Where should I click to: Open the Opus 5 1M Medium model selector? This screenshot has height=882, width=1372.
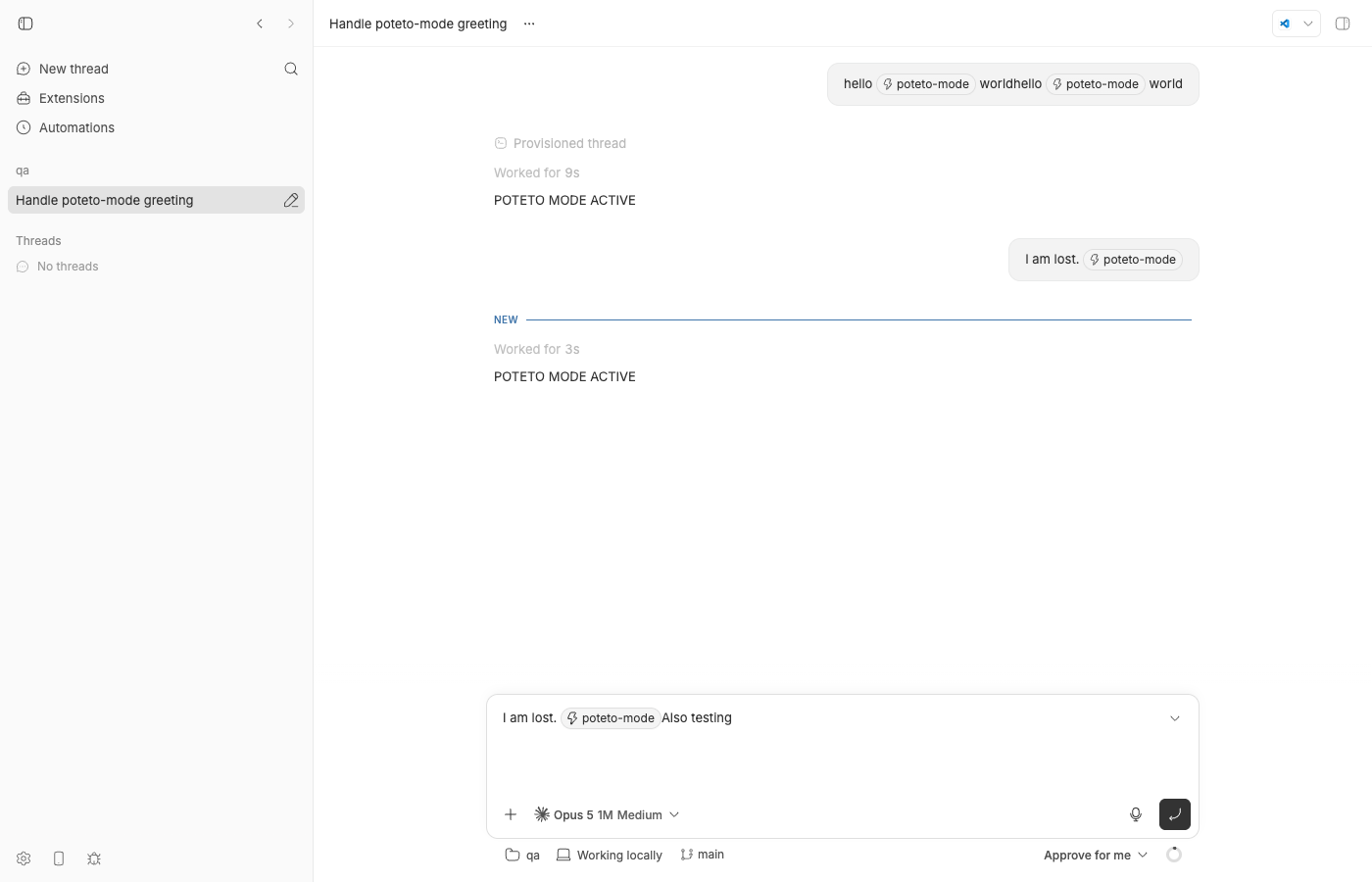tap(607, 814)
